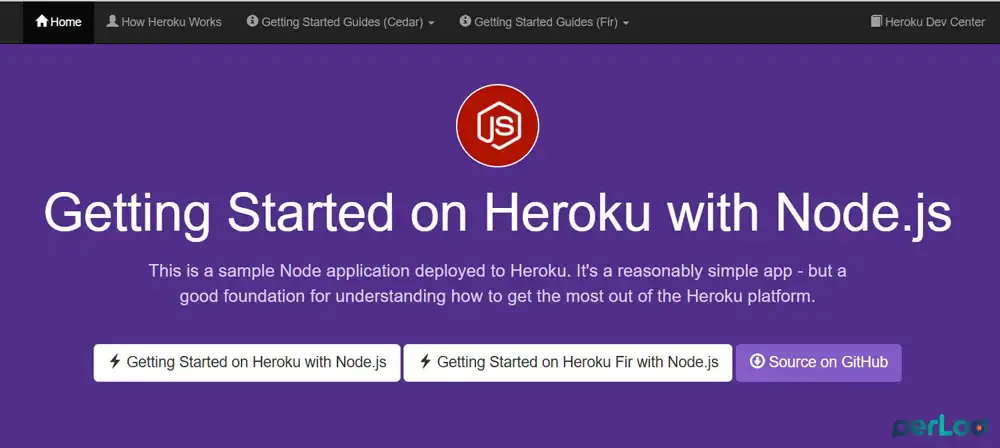
Task: Click the person icon beside How Heroku Works
Action: 112,21
